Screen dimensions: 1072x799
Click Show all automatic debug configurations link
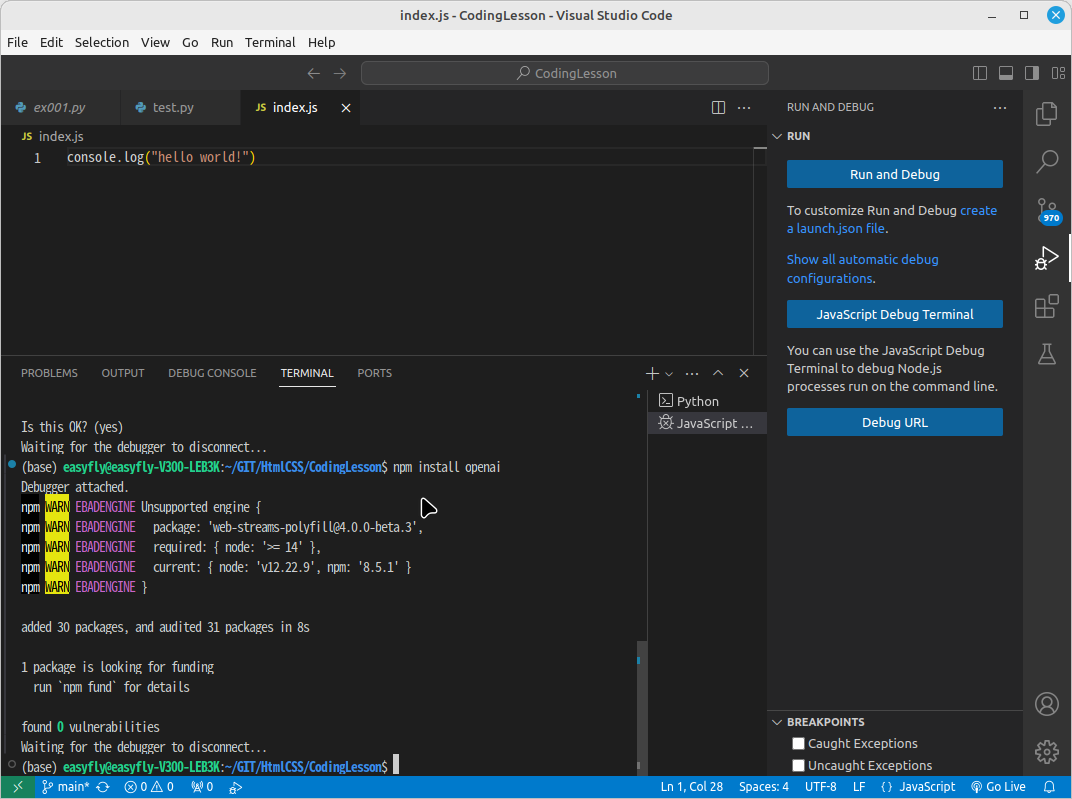point(863,269)
